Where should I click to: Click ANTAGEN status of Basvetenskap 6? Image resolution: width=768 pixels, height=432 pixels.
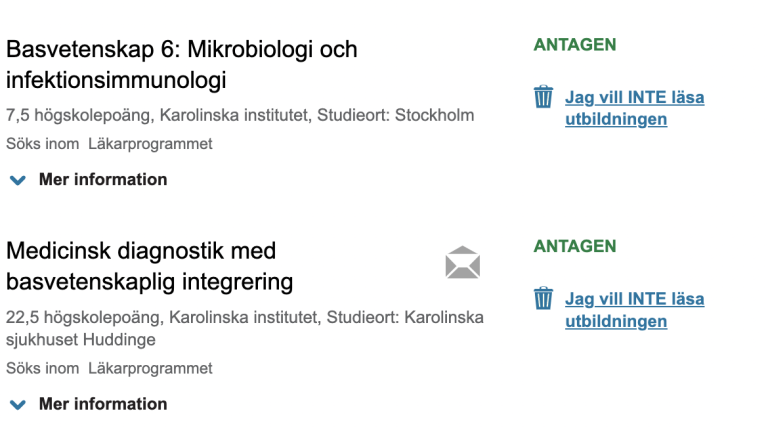[x=575, y=45]
